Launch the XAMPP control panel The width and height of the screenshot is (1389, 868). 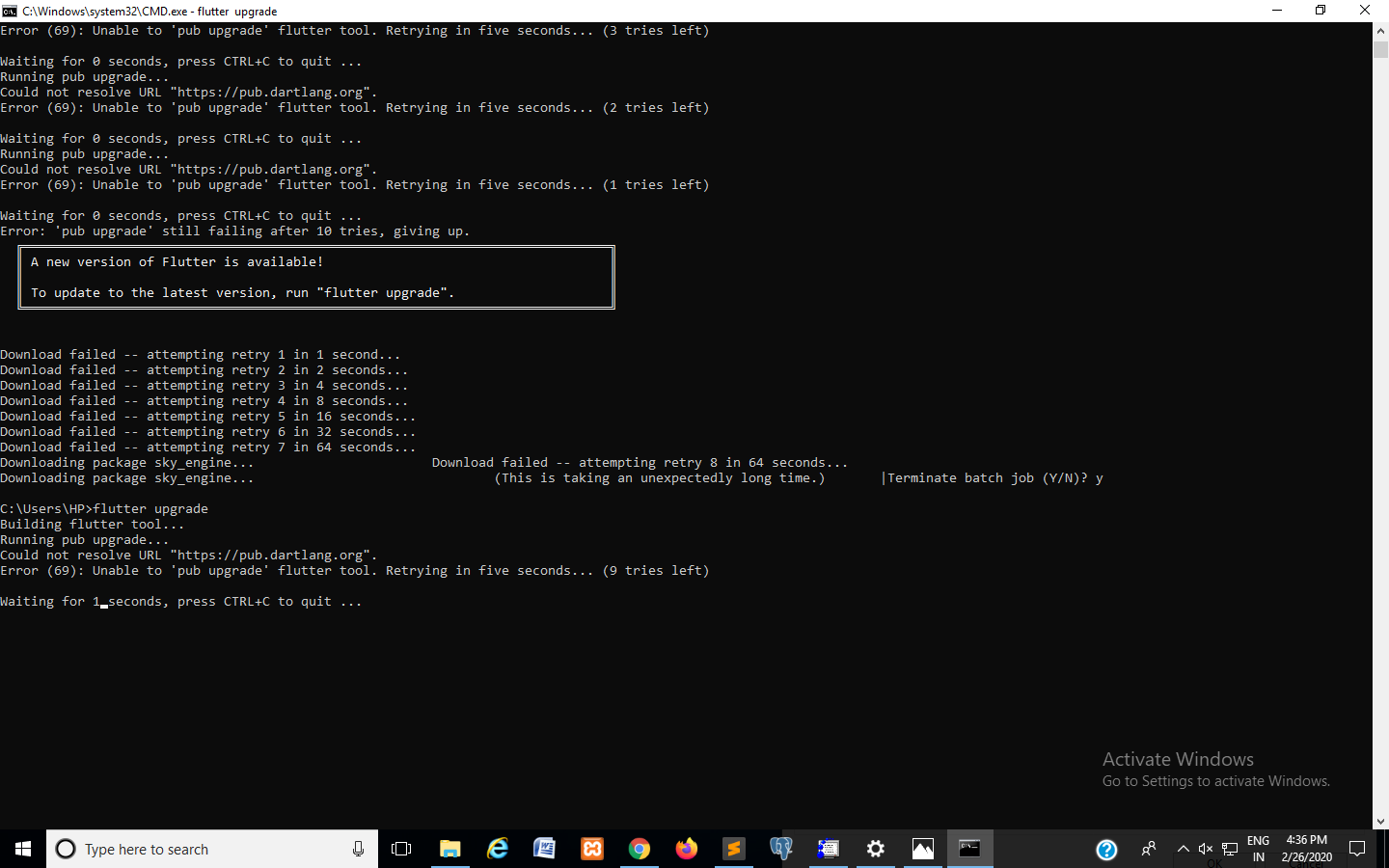(x=591, y=849)
